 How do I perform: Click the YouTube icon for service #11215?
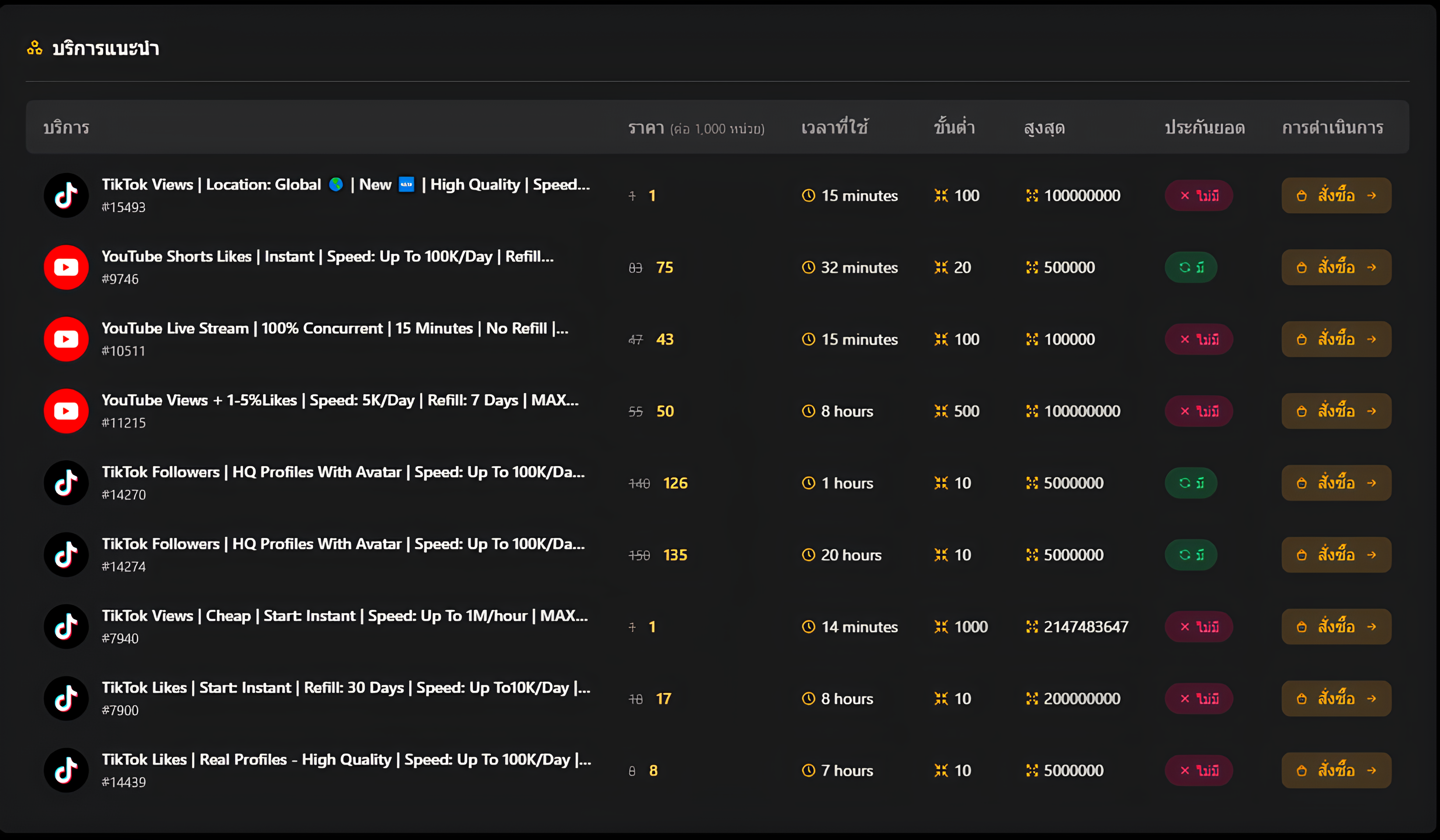tap(66, 411)
